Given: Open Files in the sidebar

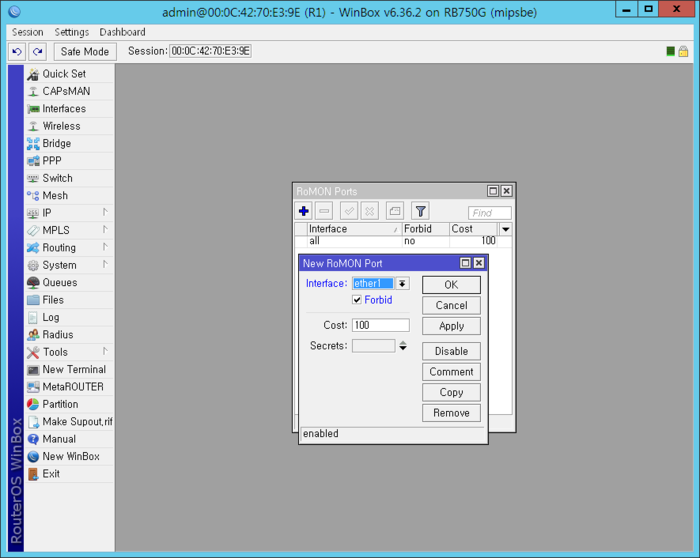Looking at the screenshot, I should coord(69,300).
